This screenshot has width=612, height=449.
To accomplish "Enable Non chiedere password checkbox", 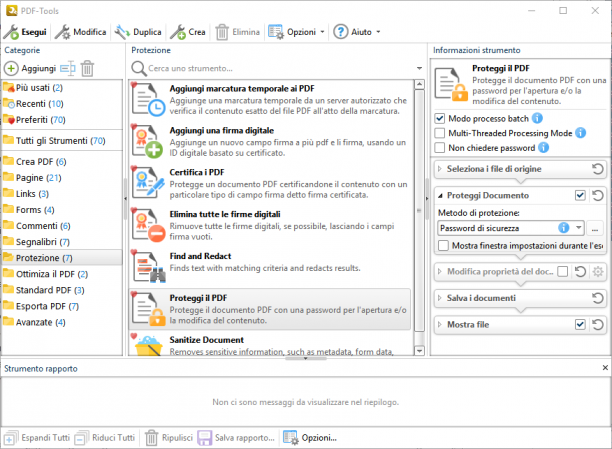I will click(439, 148).
